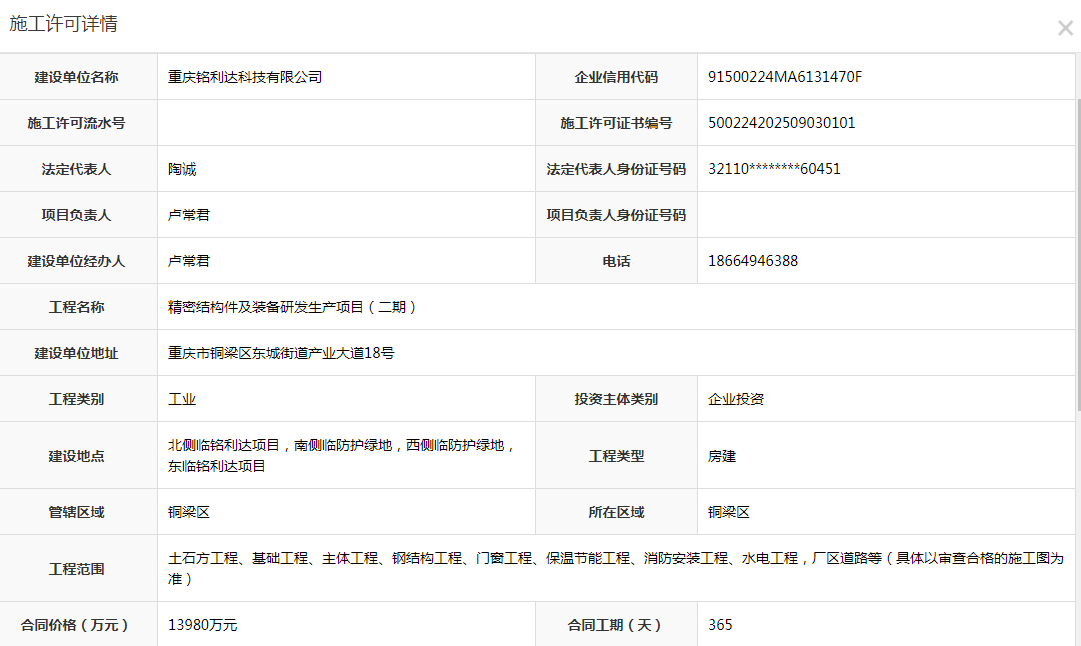The height and width of the screenshot is (646, 1081).
Task: Select company name 重庆铭利达科技有限公司
Action: pos(245,77)
